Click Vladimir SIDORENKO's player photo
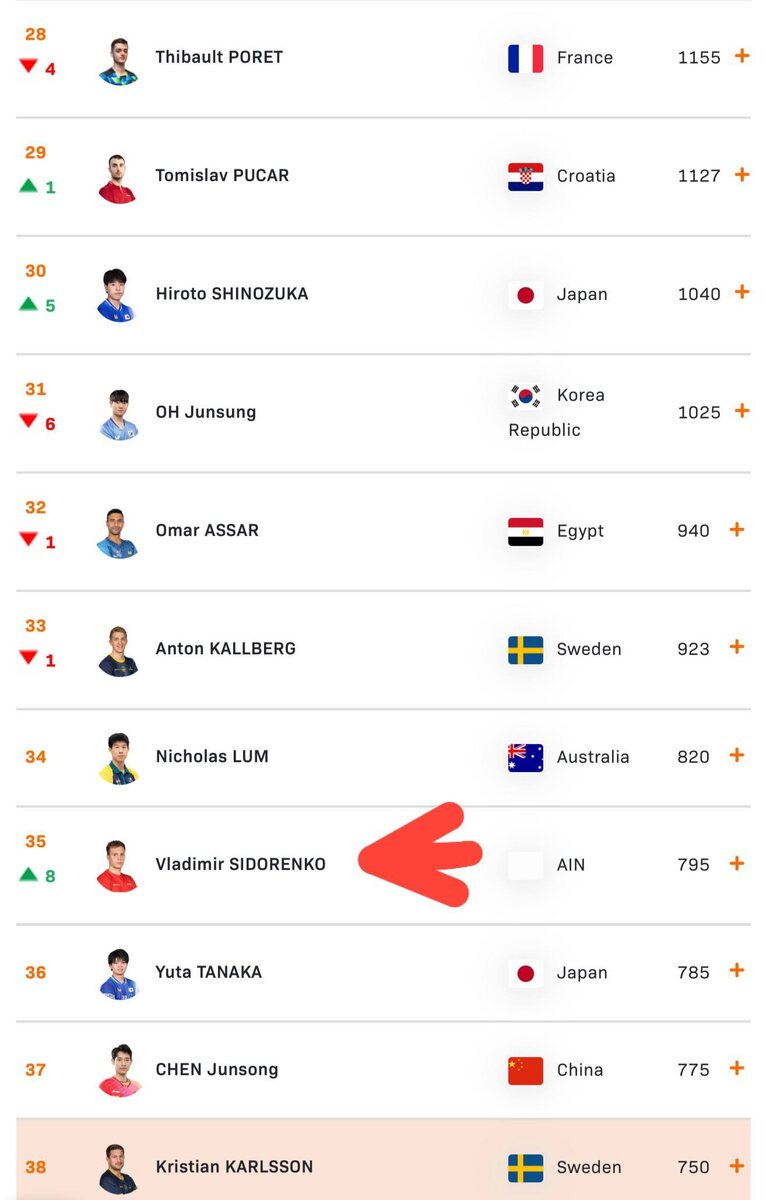Screen dimensions: 766x1200 click(118, 865)
